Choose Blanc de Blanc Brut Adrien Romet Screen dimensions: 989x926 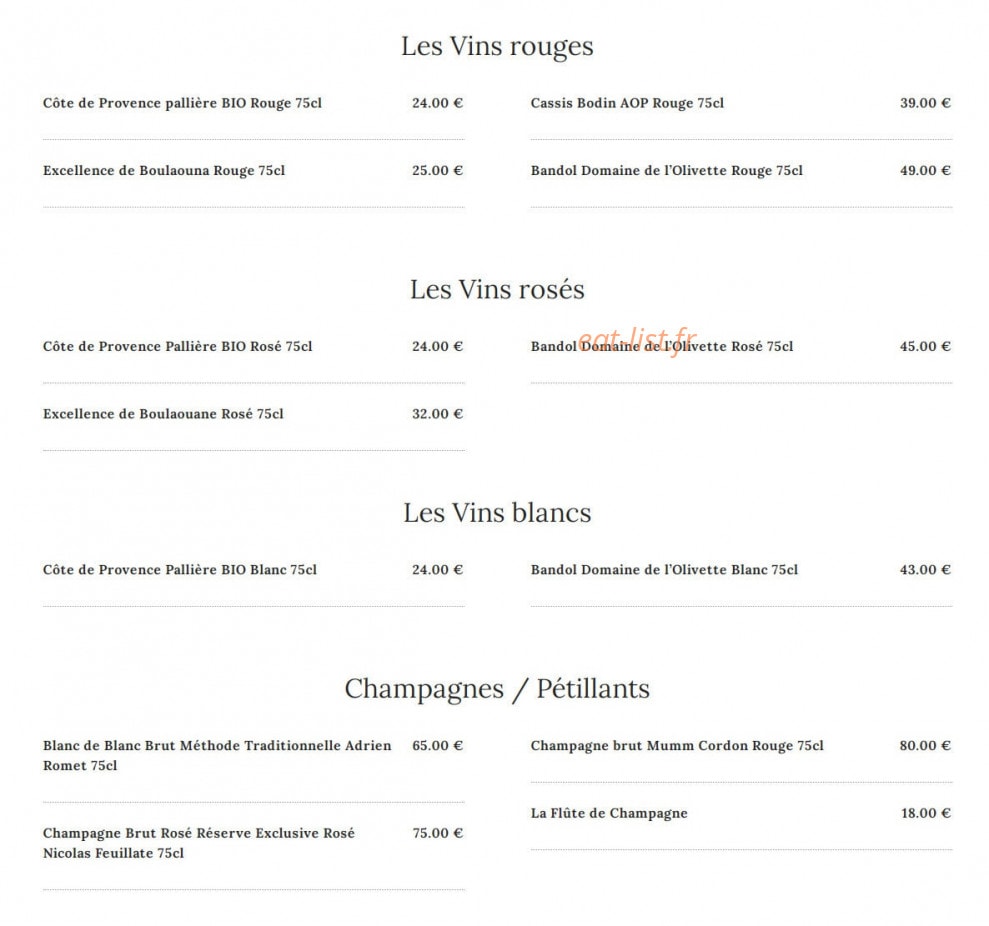coord(217,755)
